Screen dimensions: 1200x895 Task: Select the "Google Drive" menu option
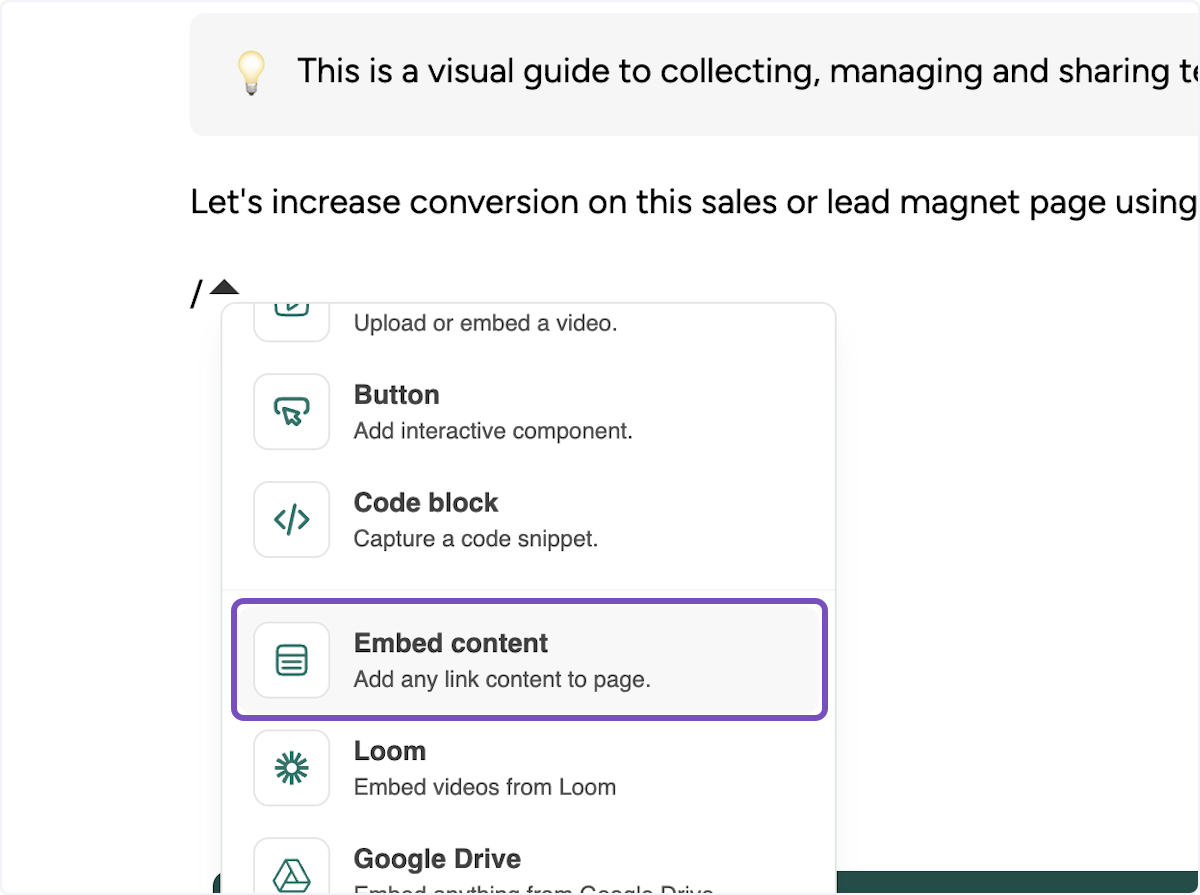(437, 859)
